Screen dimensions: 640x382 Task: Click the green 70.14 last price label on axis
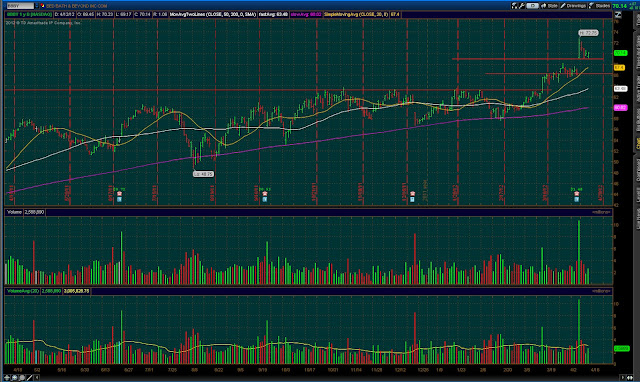coord(620,53)
